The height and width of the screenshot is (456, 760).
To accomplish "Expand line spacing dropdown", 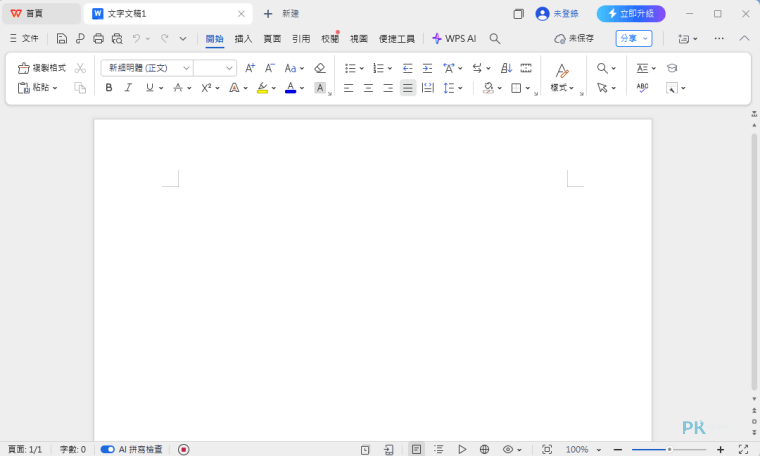I will (460, 88).
